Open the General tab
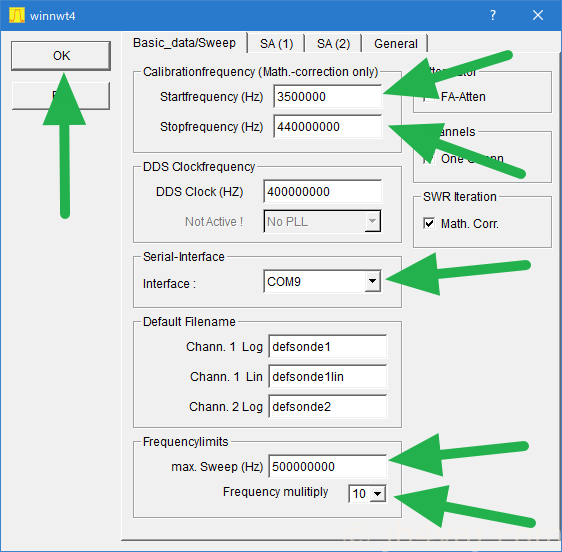Screen dimensions: 562x552 pyautogui.click(x=395, y=44)
